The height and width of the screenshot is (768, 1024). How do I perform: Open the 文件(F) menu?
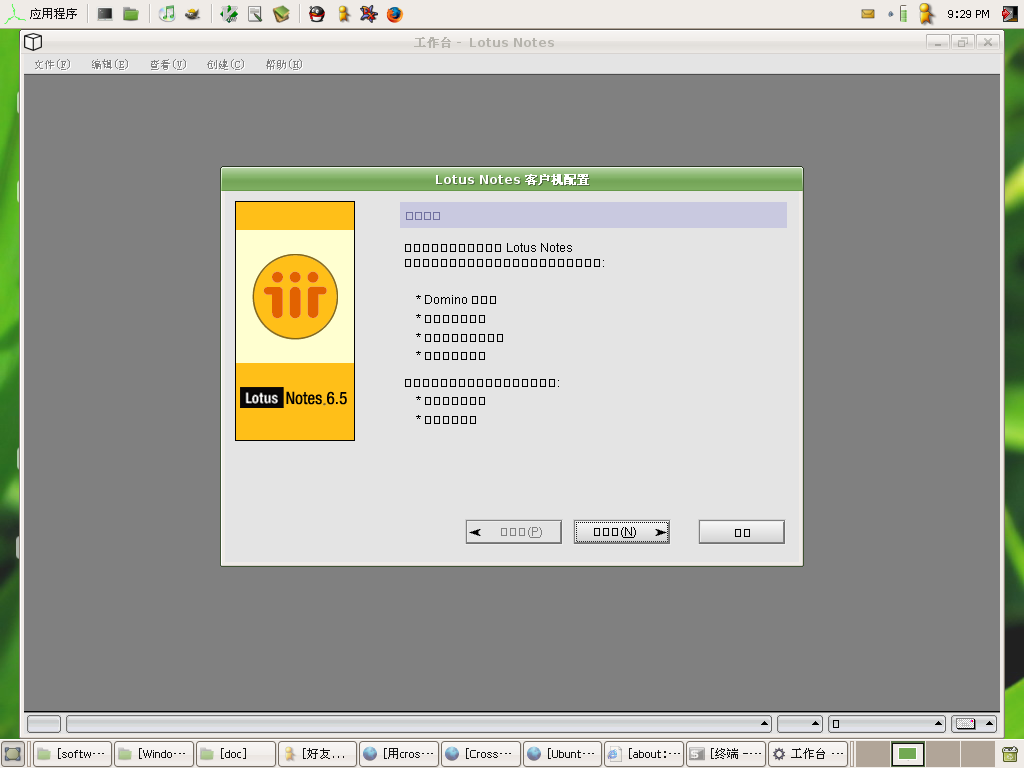click(52, 64)
